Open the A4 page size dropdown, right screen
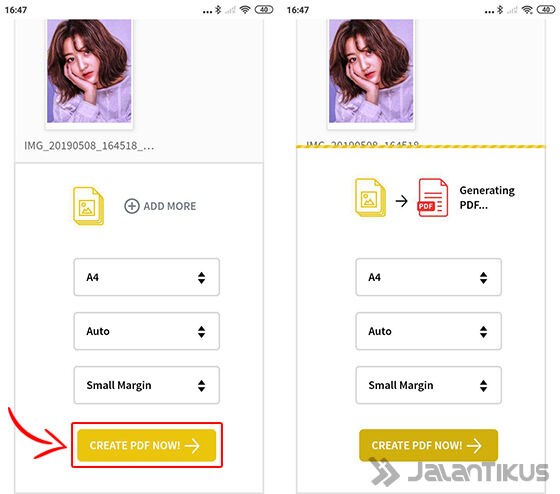 point(429,277)
